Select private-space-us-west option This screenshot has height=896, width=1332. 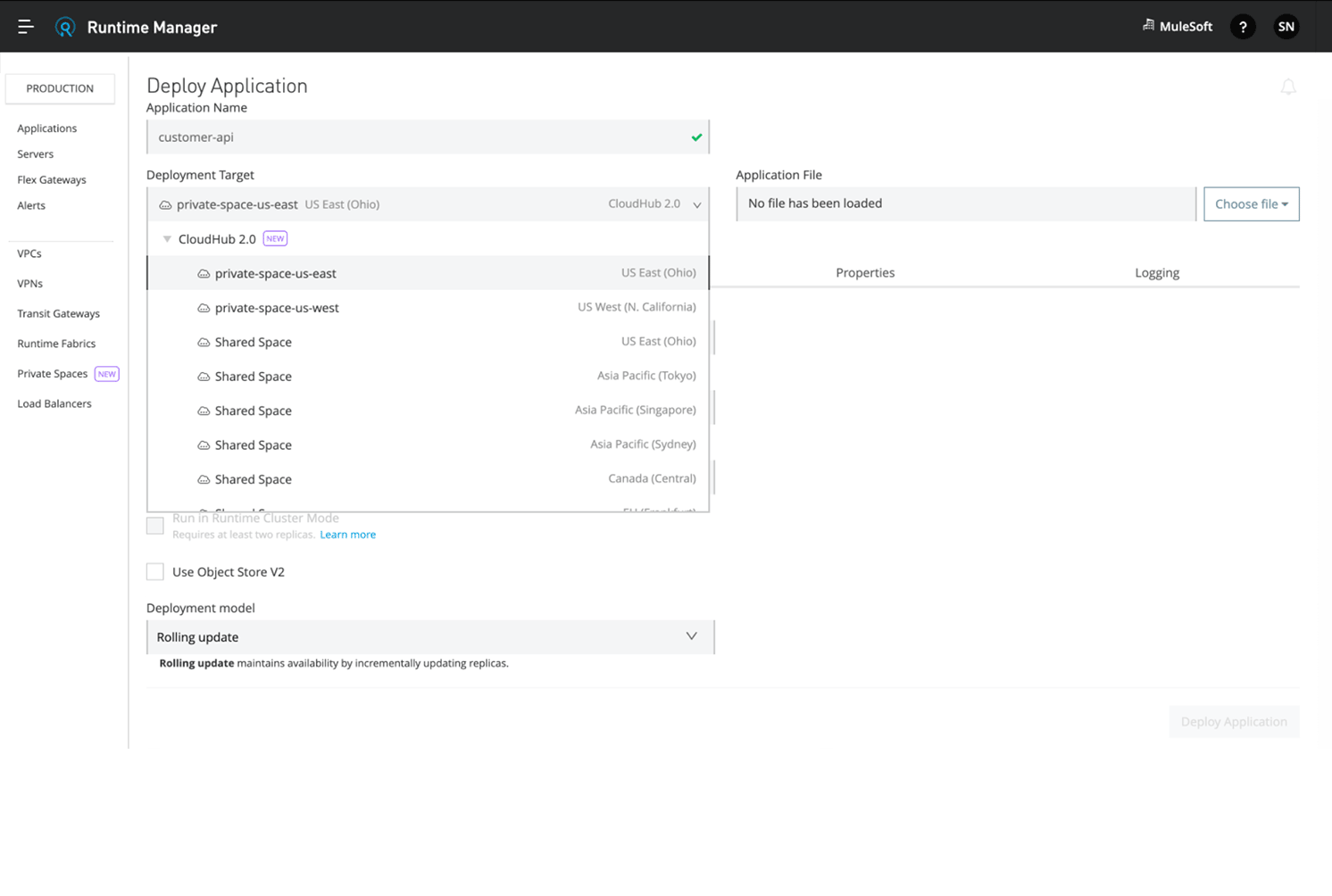click(429, 308)
